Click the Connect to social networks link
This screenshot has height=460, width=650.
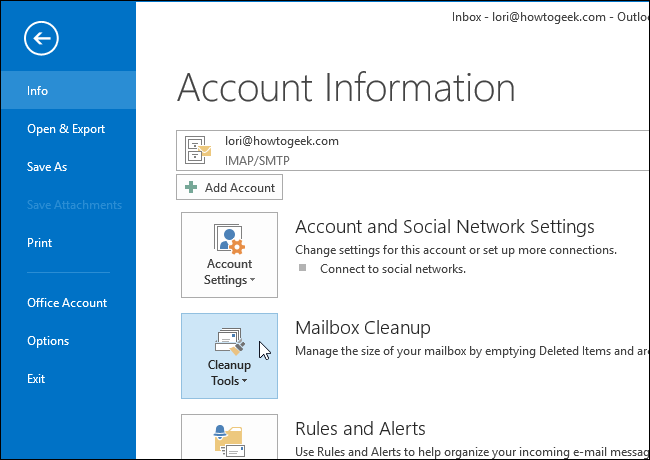point(392,269)
